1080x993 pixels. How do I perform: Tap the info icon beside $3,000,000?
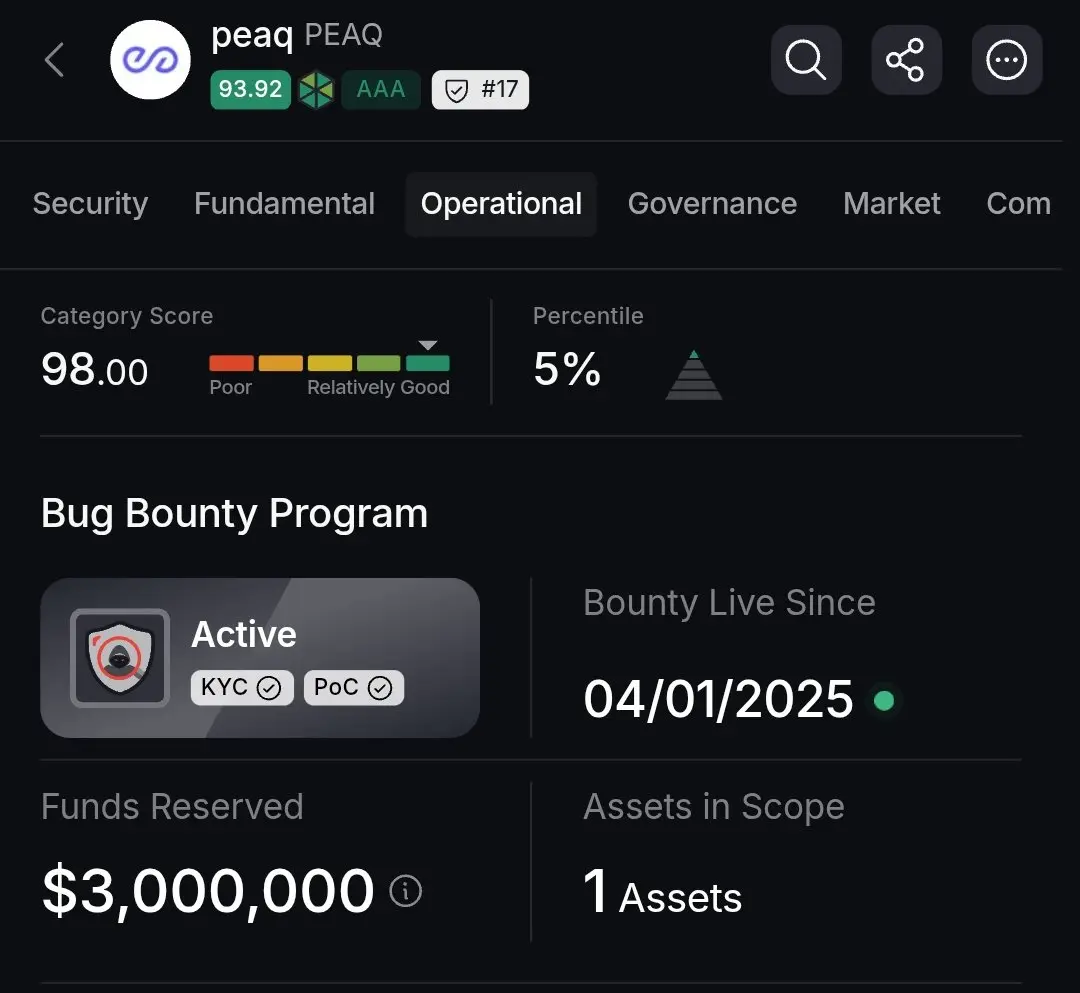(x=405, y=891)
